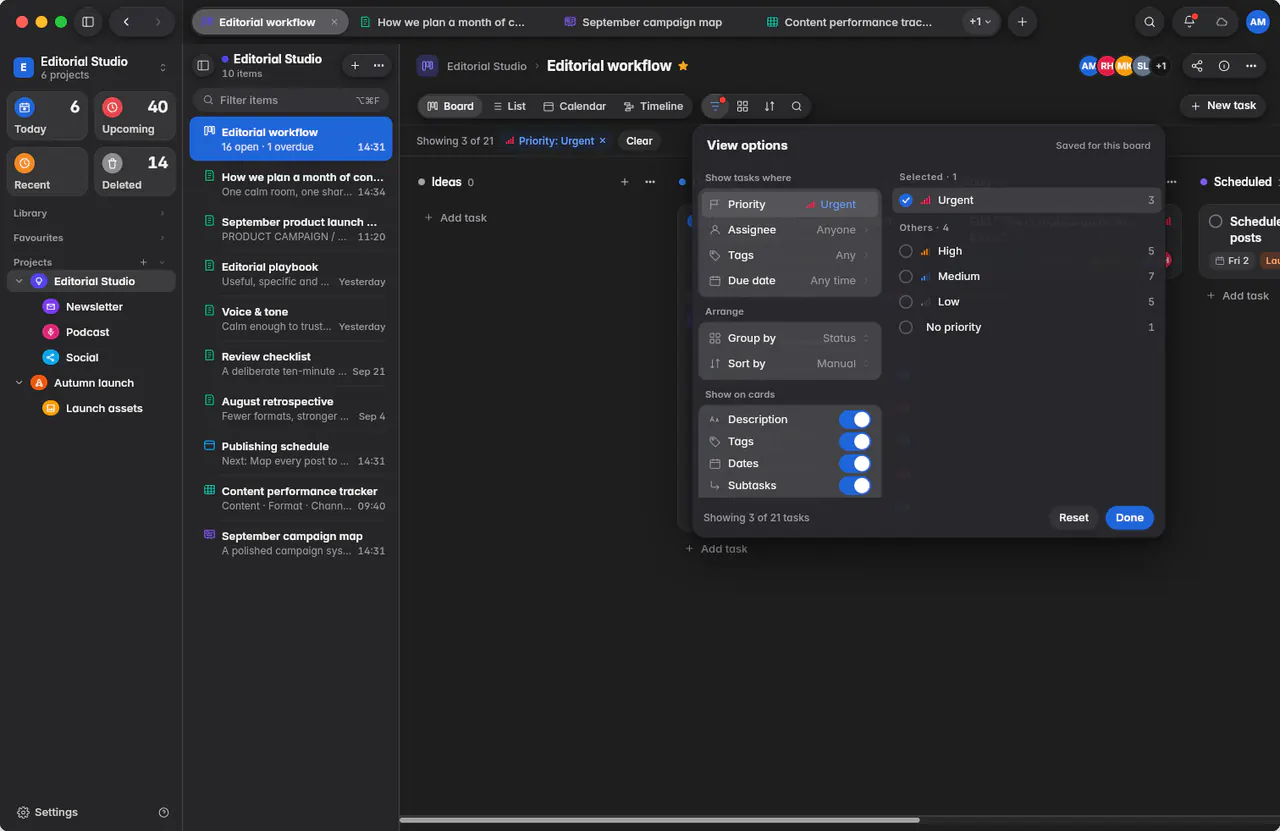Open the Deleted trash tile
The width and height of the screenshot is (1280, 831).
(134, 171)
